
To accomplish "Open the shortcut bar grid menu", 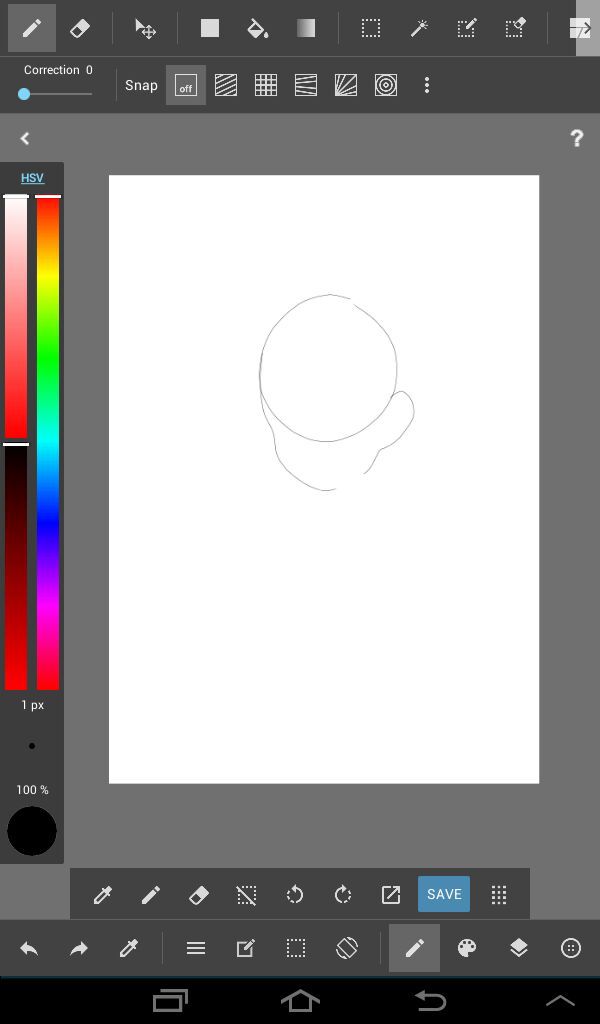I will point(499,895).
